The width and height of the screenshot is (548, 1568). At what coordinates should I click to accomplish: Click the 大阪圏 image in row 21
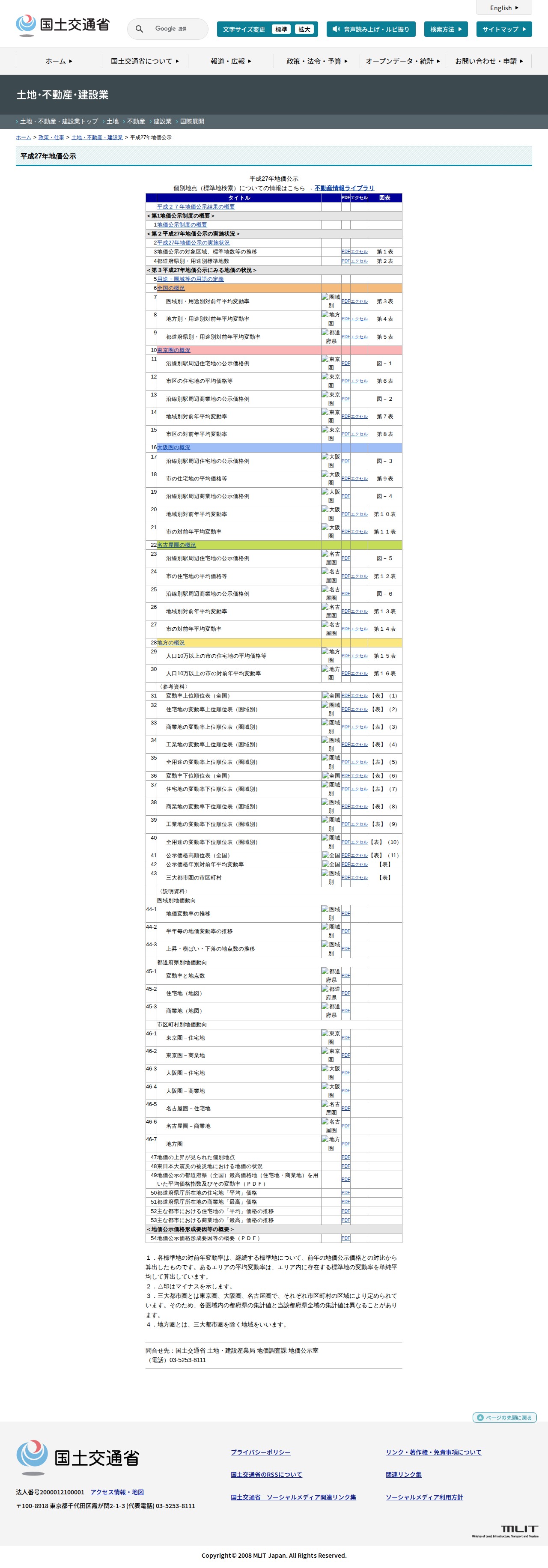331,531
